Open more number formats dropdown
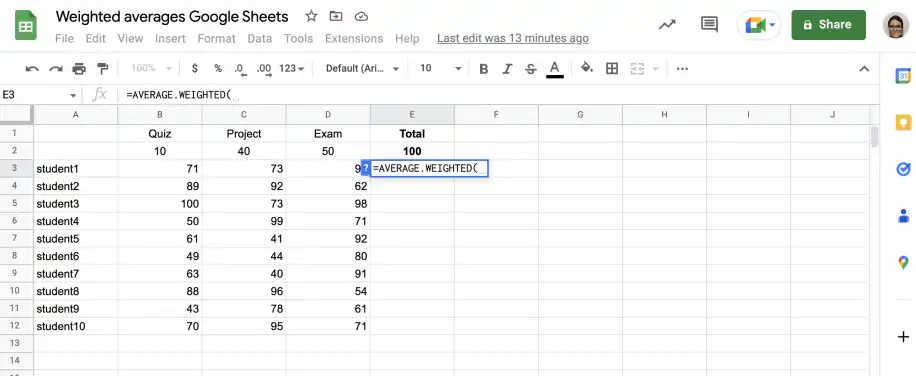 (x=292, y=68)
